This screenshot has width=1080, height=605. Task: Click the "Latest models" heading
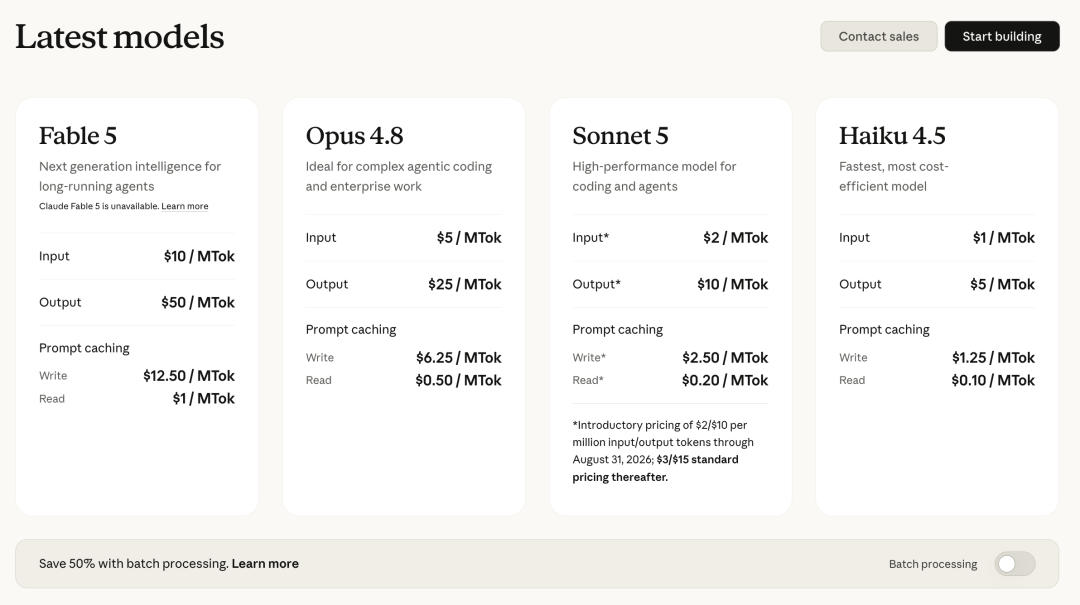pos(120,37)
